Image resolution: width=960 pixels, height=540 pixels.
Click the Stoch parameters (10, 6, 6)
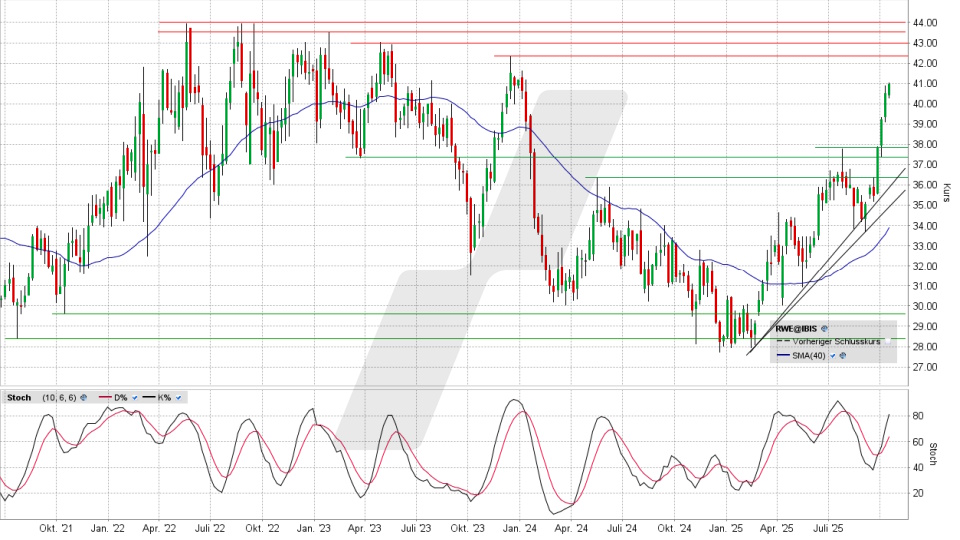point(57,397)
